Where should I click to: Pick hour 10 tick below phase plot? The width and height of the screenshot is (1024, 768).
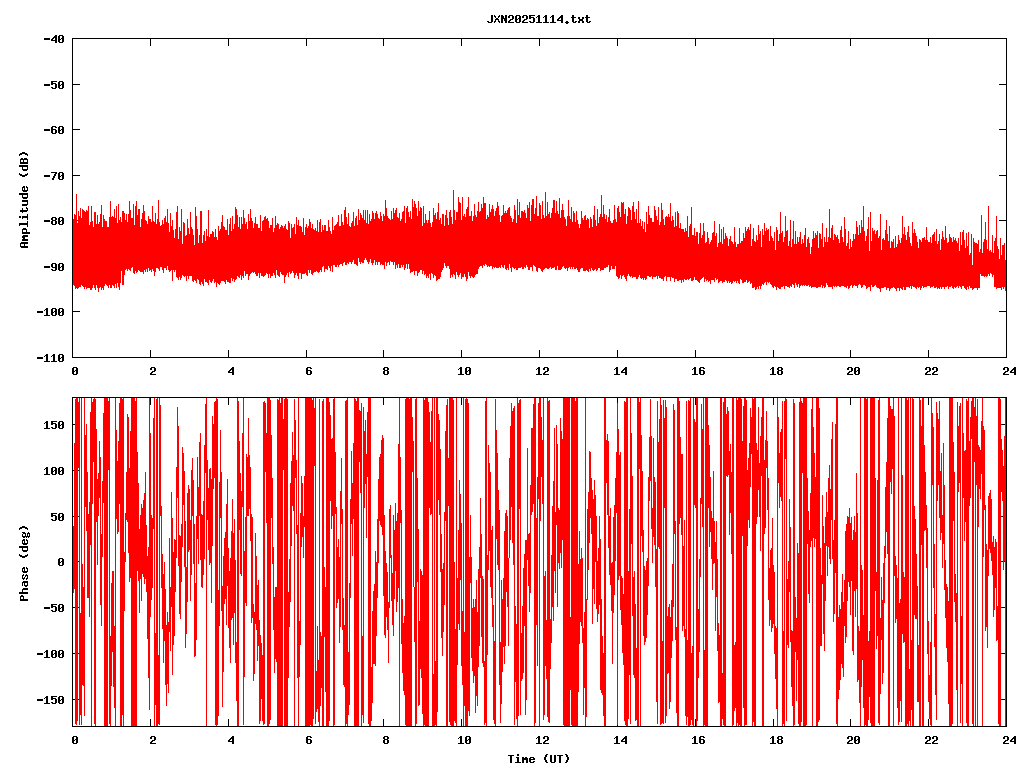tap(463, 740)
